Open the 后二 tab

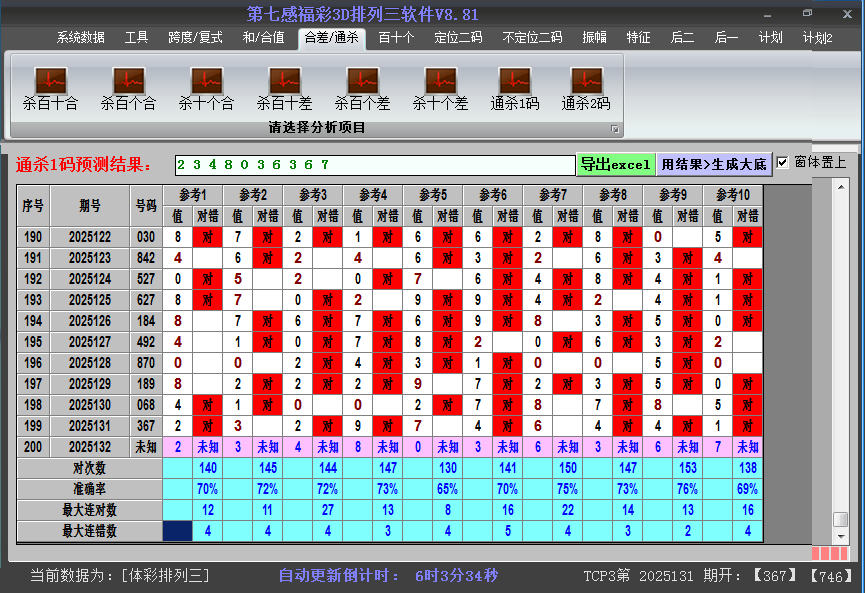682,38
